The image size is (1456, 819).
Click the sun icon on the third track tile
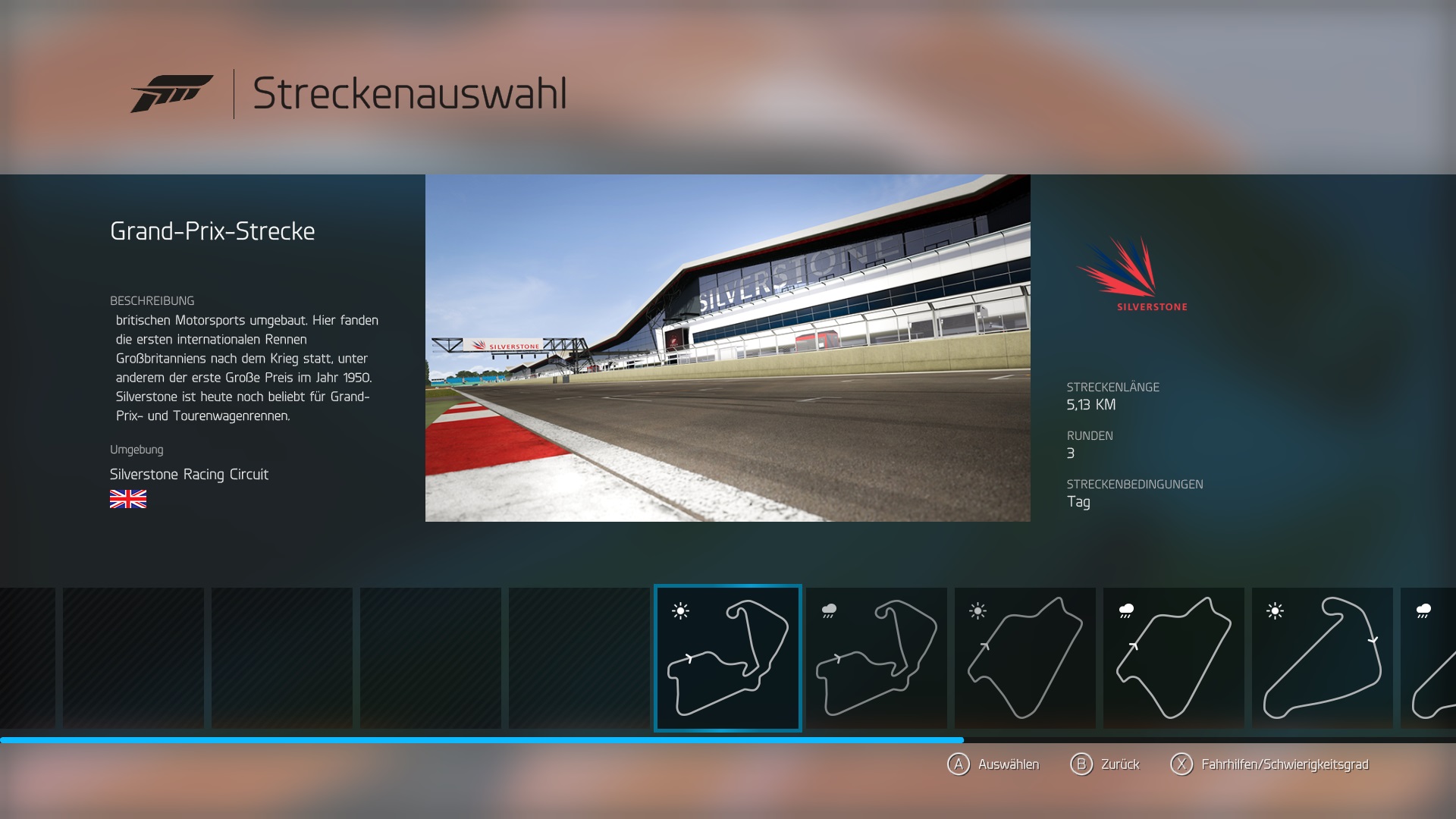(977, 611)
